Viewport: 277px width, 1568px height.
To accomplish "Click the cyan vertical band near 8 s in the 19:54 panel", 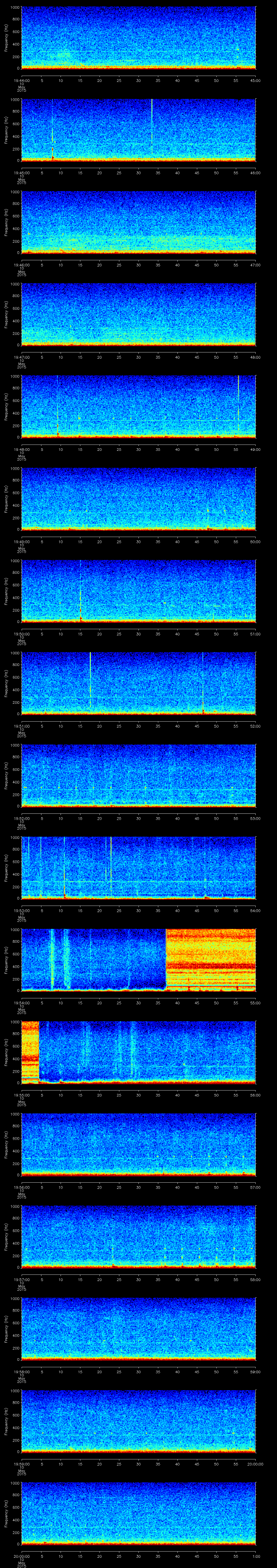I will tap(52, 959).
